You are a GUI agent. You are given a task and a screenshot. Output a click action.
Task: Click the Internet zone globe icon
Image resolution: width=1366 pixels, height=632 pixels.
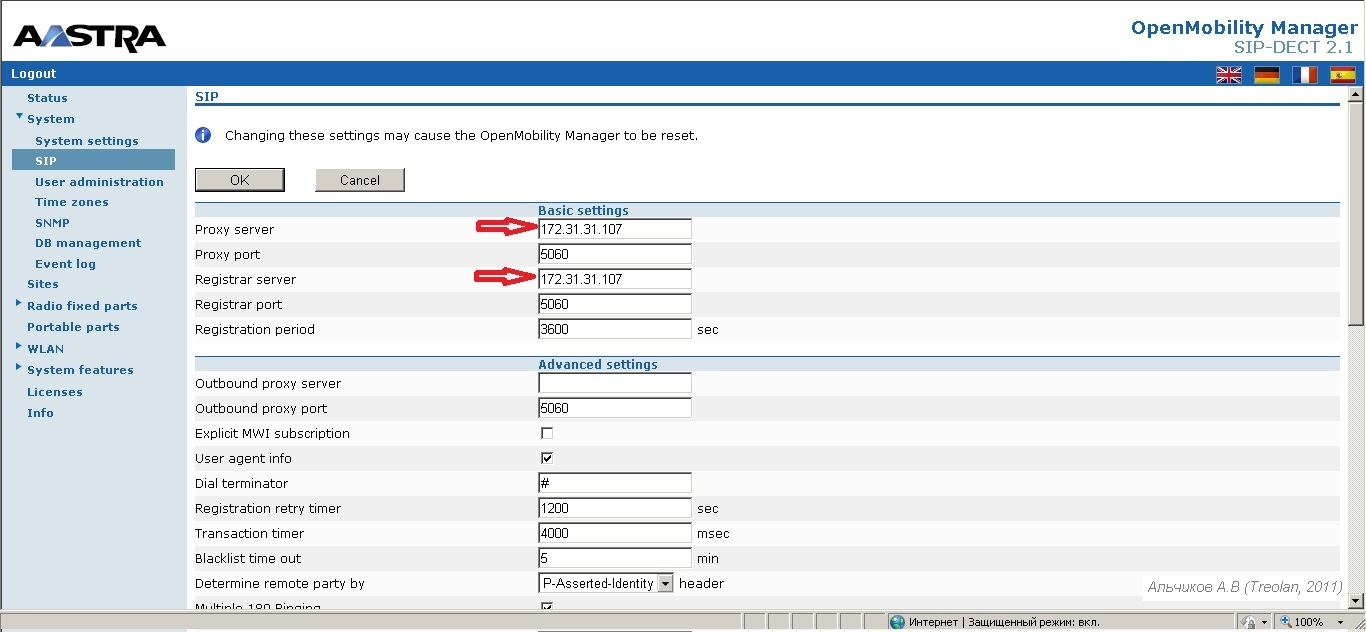[x=896, y=620]
